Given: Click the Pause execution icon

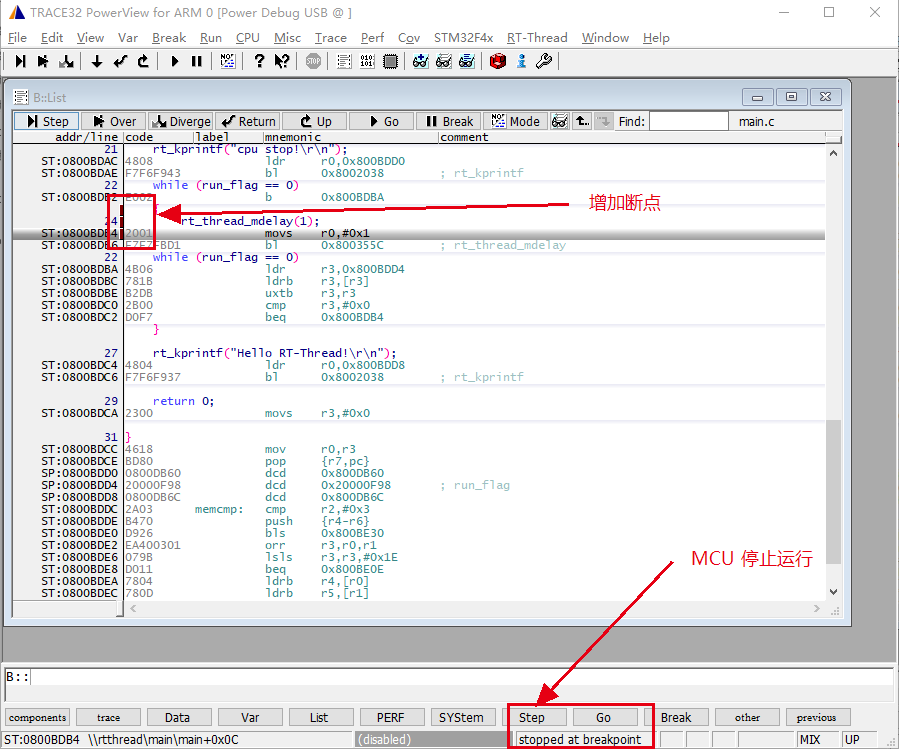Looking at the screenshot, I should point(197,61).
